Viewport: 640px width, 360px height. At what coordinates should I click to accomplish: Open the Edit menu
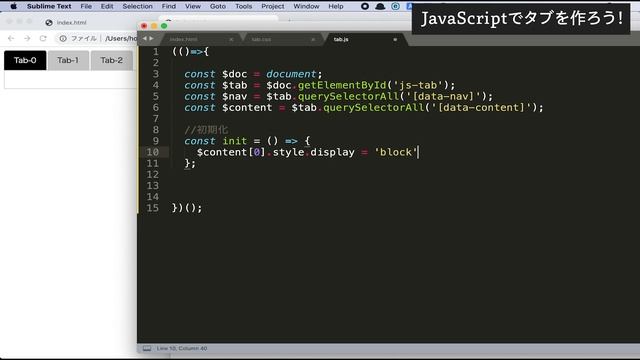click(107, 6)
